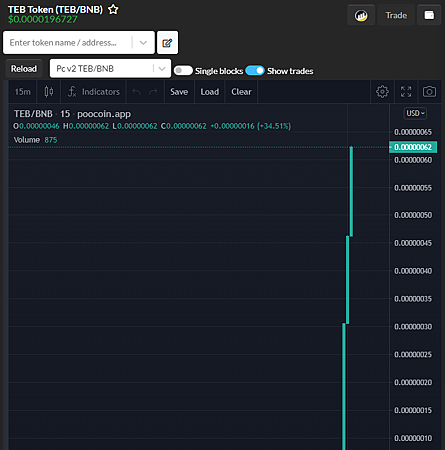This screenshot has width=445, height=450.
Task: Switch the chart to fullscreen mode
Action: [406, 92]
